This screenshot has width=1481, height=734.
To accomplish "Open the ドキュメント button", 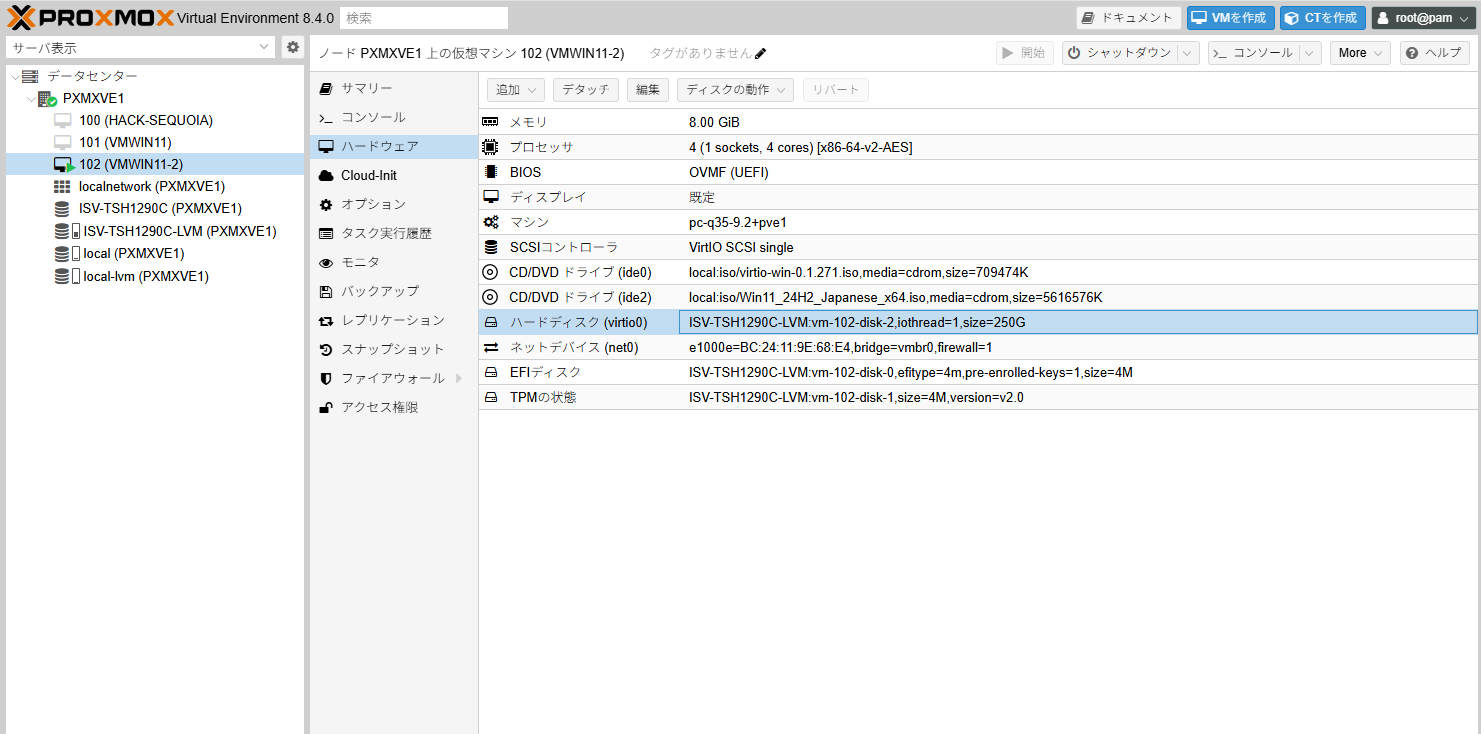I will (1128, 18).
